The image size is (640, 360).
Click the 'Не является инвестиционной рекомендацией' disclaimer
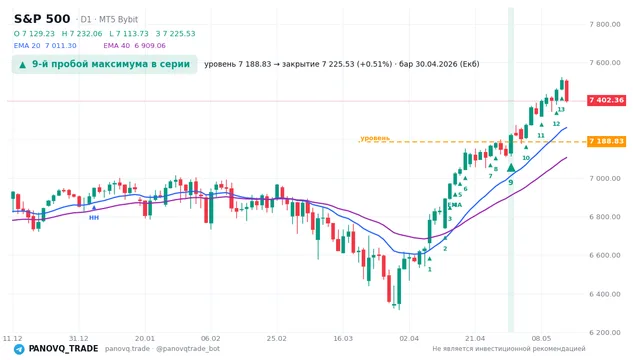coord(509,349)
